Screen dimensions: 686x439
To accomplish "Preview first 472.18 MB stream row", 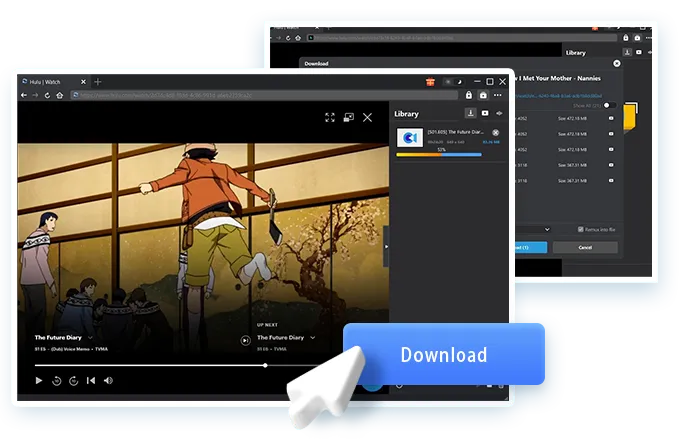I will [x=611, y=118].
